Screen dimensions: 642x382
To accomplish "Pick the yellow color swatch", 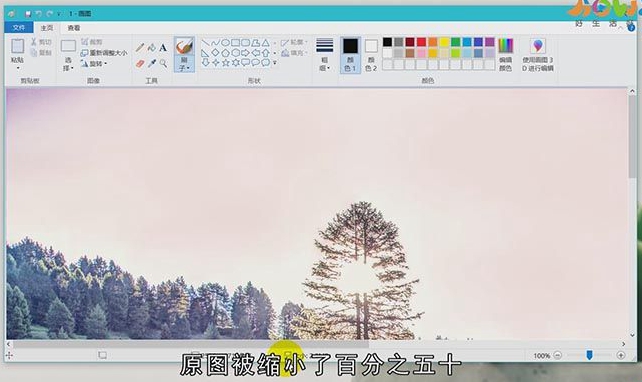I will click(444, 42).
